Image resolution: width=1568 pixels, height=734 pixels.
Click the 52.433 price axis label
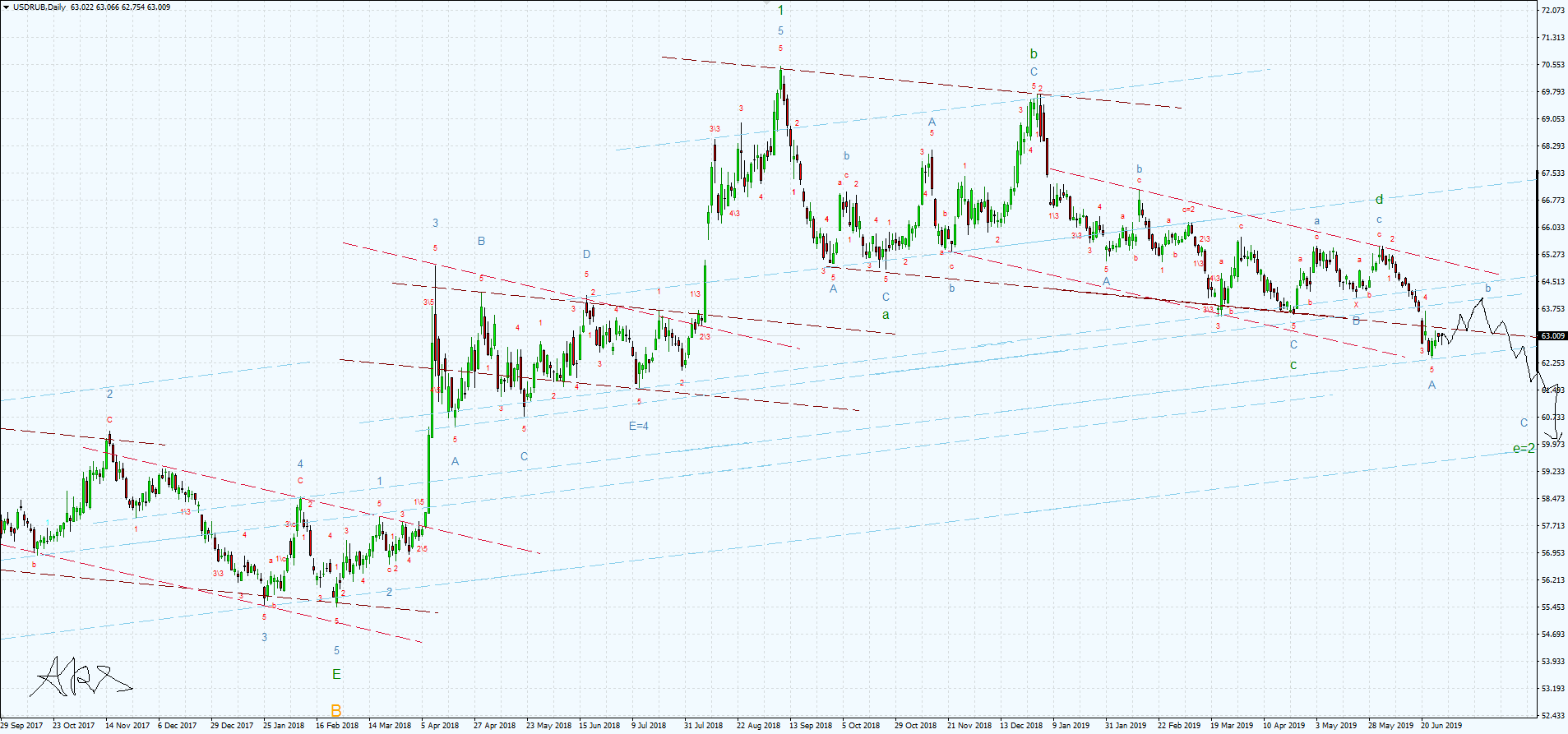point(1552,716)
